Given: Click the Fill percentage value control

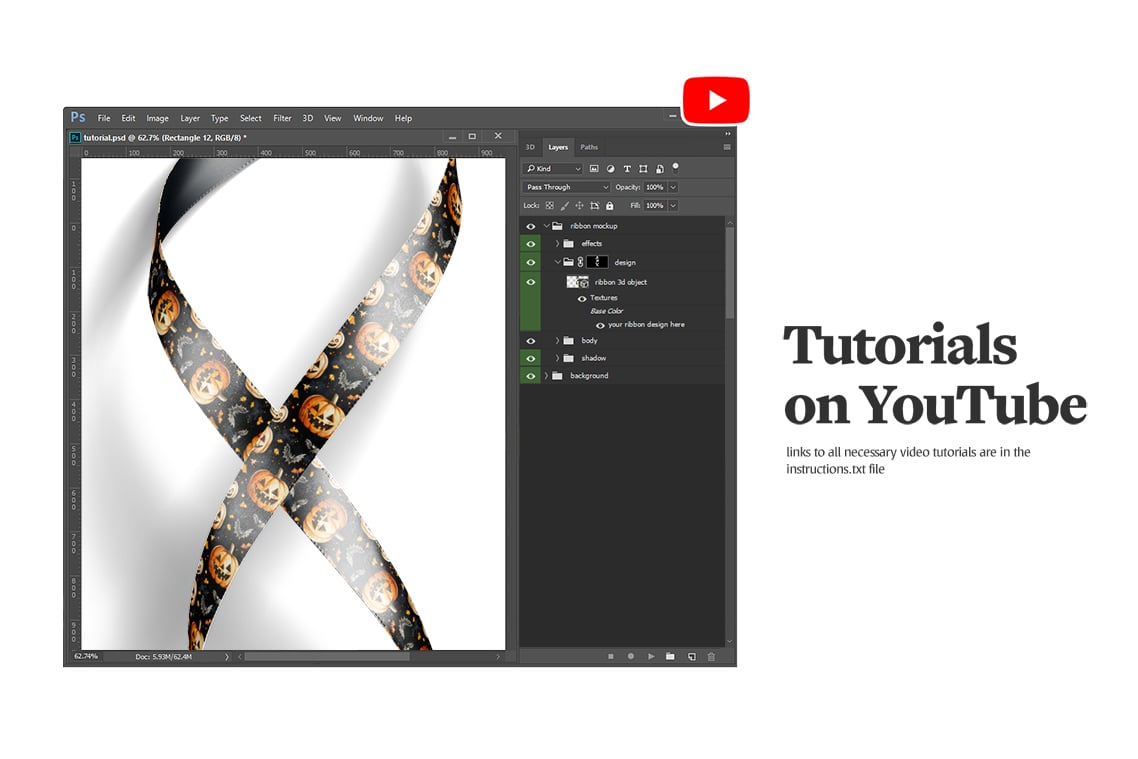Looking at the screenshot, I should (x=657, y=206).
